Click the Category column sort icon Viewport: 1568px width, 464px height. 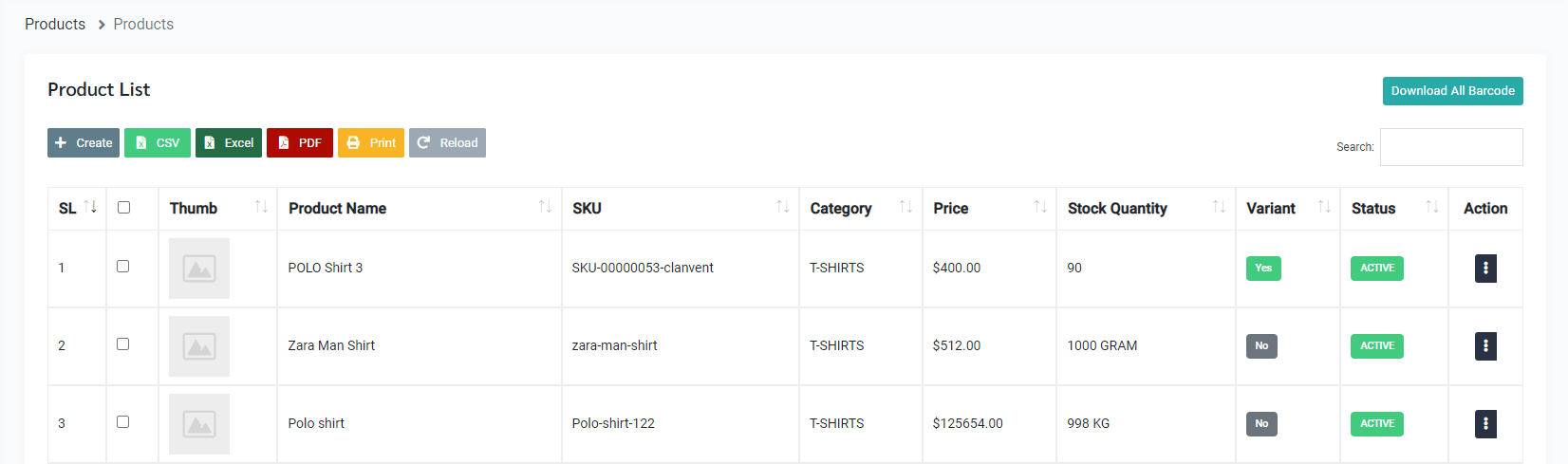[x=905, y=207]
